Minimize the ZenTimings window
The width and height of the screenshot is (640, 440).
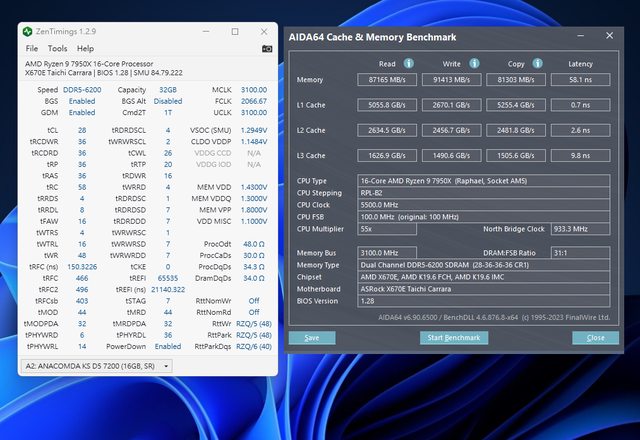click(207, 31)
